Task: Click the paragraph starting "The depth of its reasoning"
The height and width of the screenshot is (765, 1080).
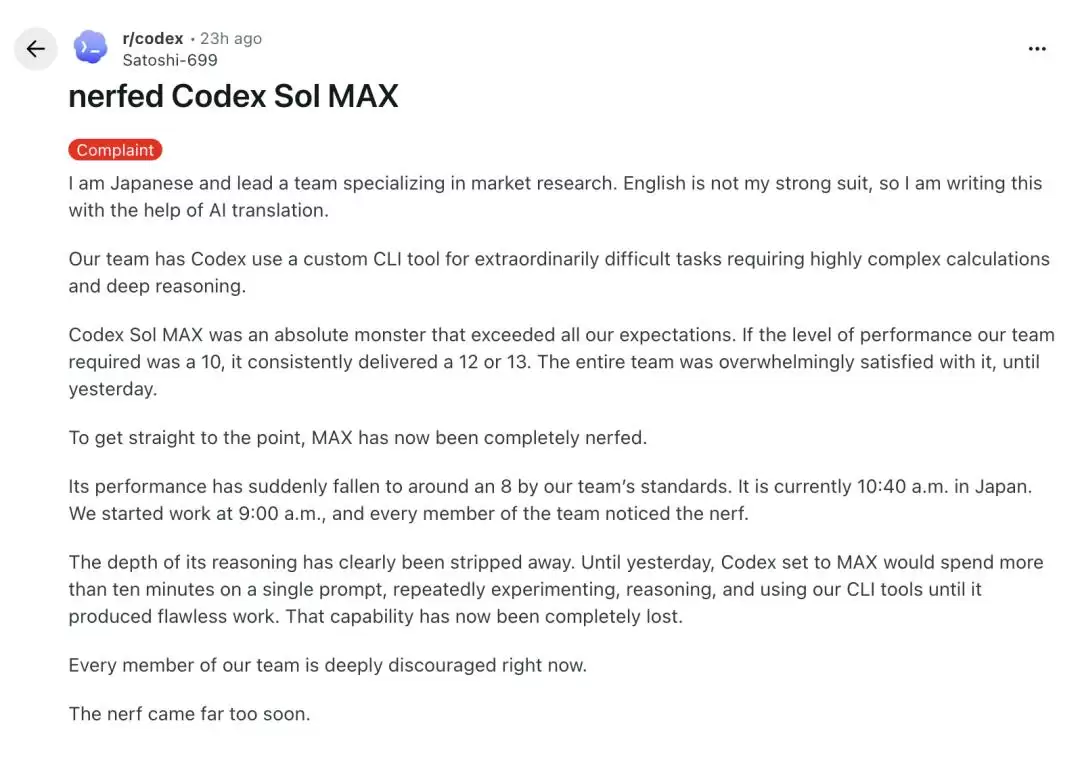Action: point(556,589)
